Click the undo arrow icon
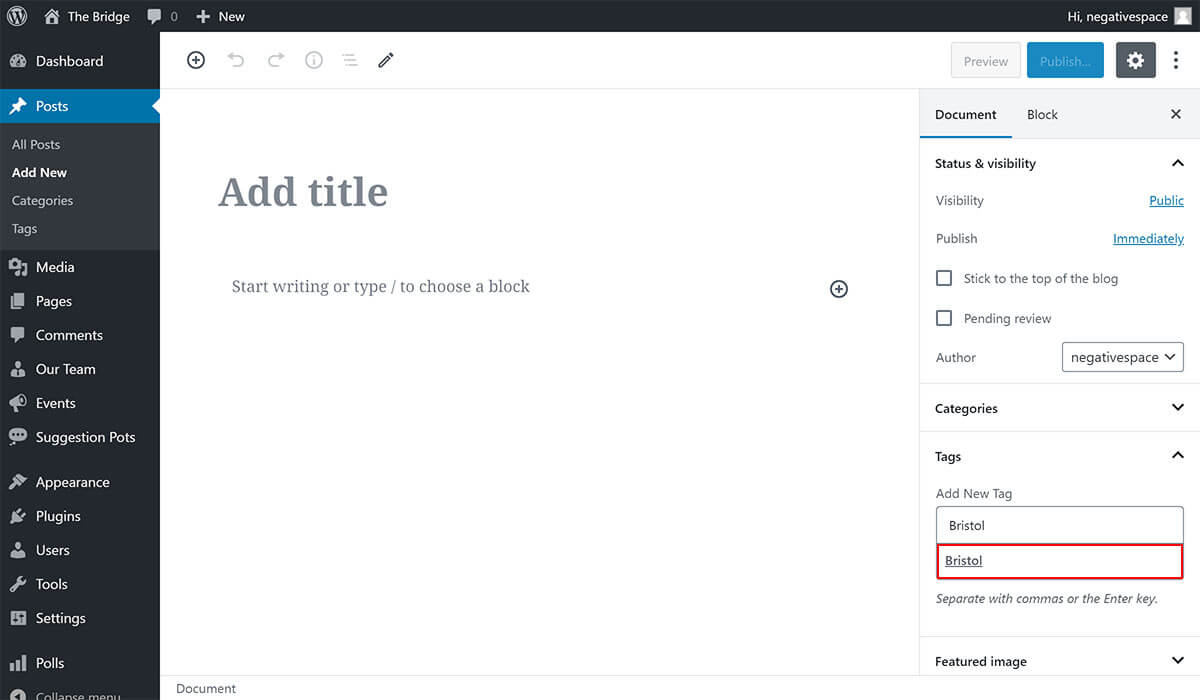 click(236, 60)
